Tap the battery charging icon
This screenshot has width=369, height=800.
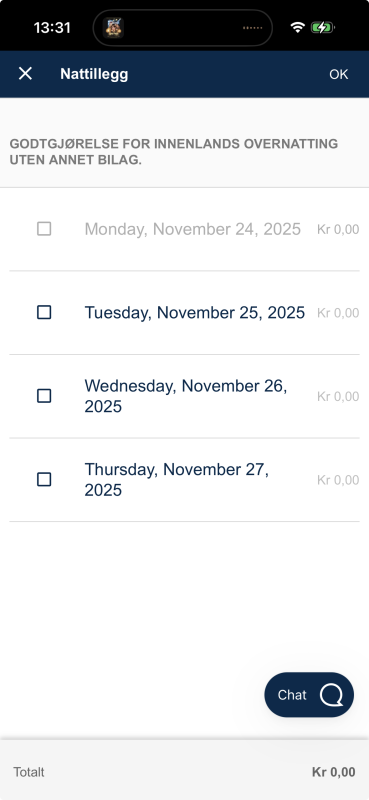[323, 28]
